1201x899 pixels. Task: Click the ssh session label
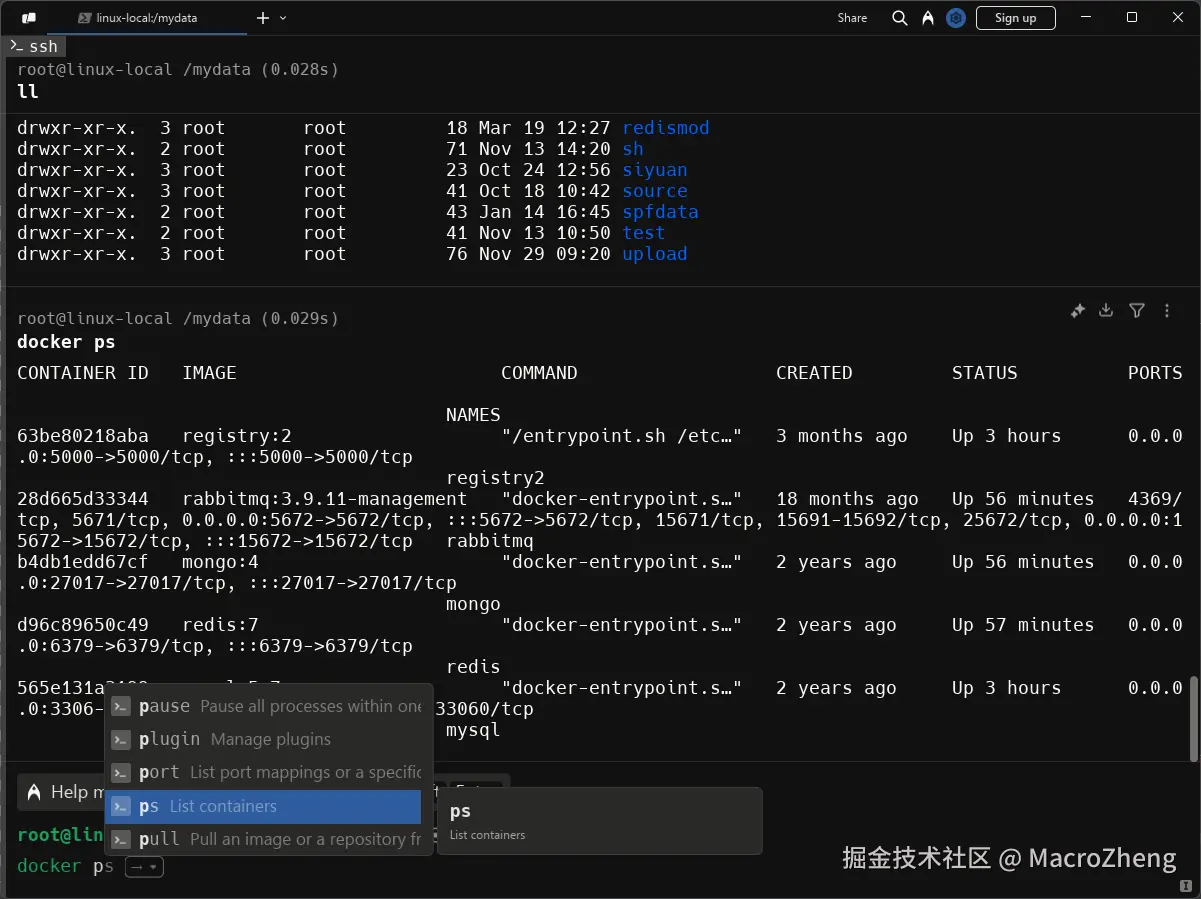(x=35, y=46)
